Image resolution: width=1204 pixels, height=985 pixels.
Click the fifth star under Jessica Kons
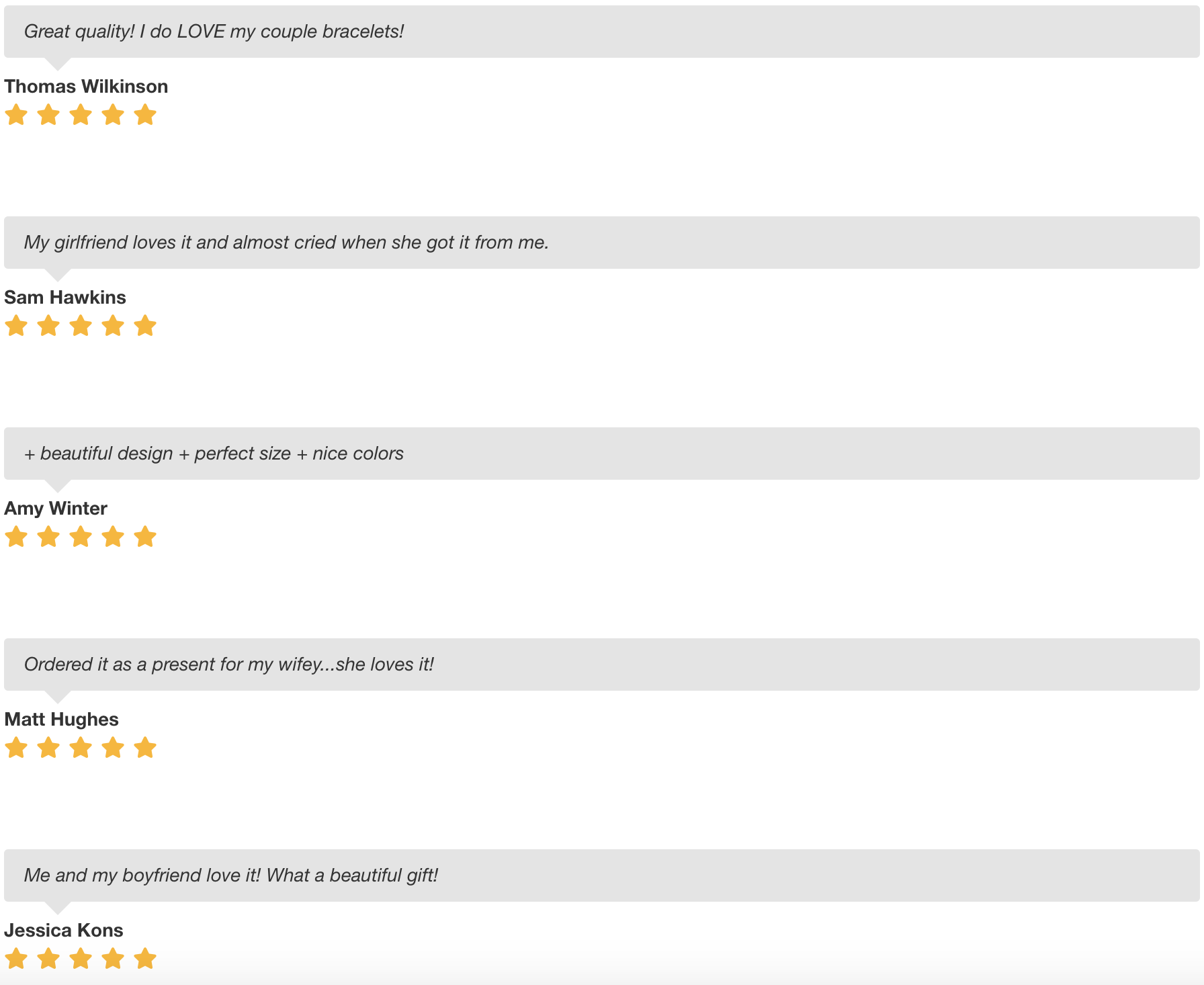pos(145,959)
